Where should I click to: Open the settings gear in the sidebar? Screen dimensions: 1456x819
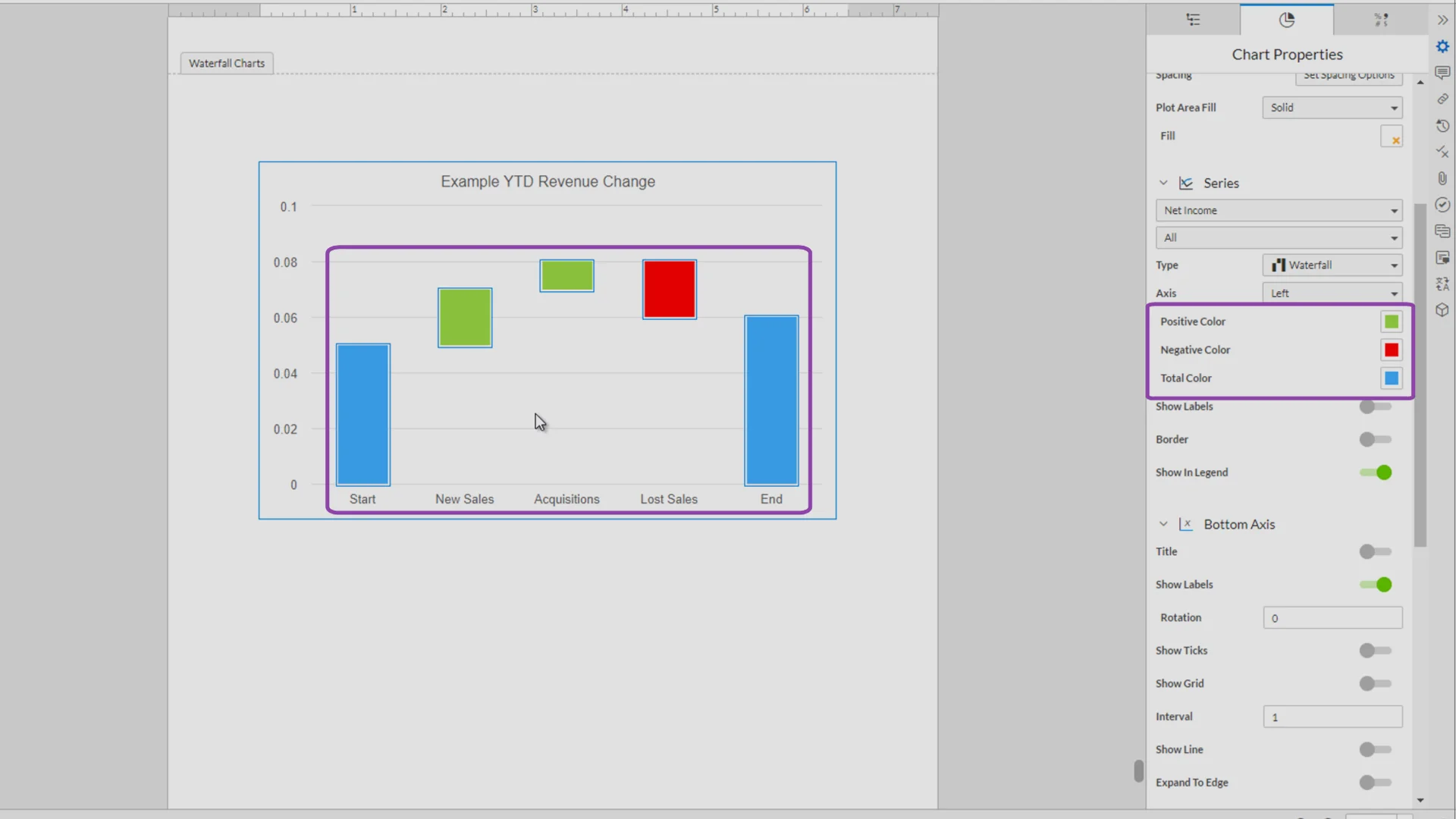click(x=1443, y=46)
